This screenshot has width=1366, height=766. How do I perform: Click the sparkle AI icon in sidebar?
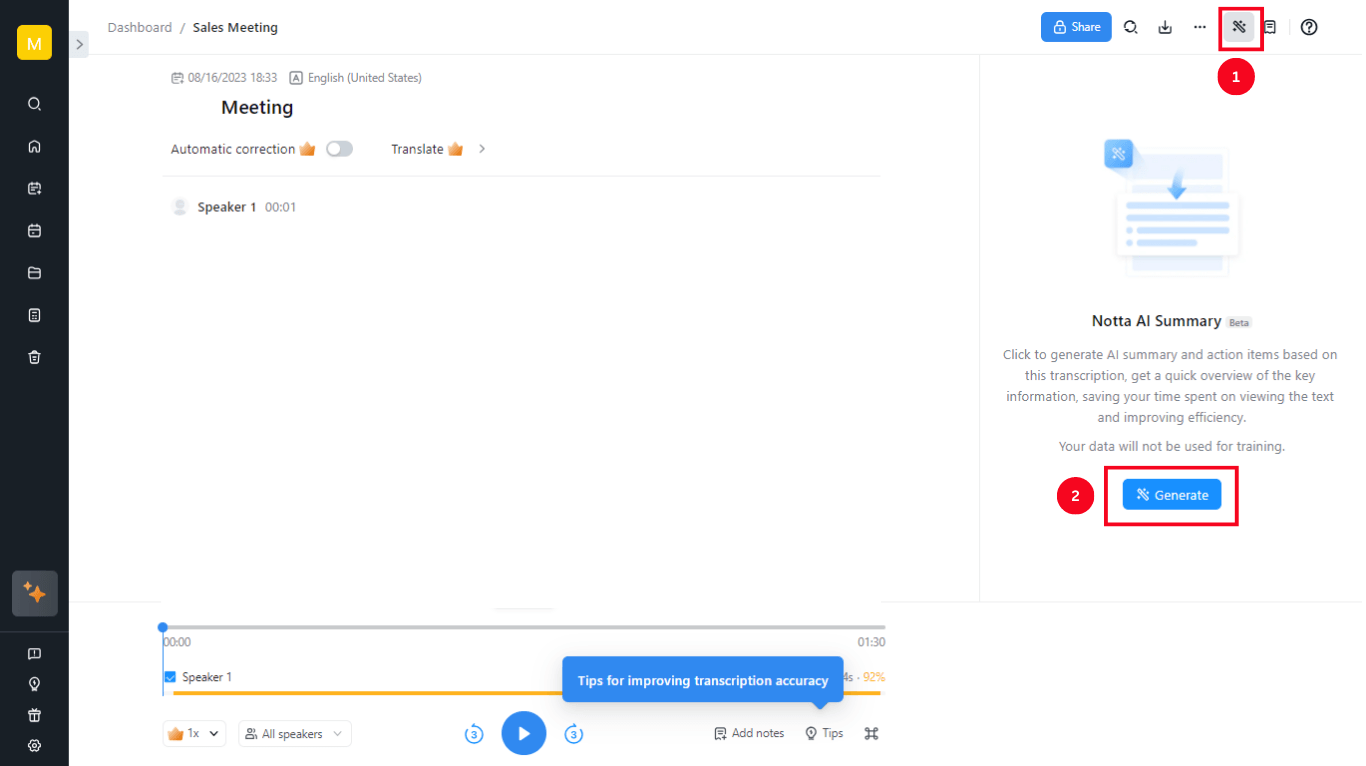click(34, 593)
